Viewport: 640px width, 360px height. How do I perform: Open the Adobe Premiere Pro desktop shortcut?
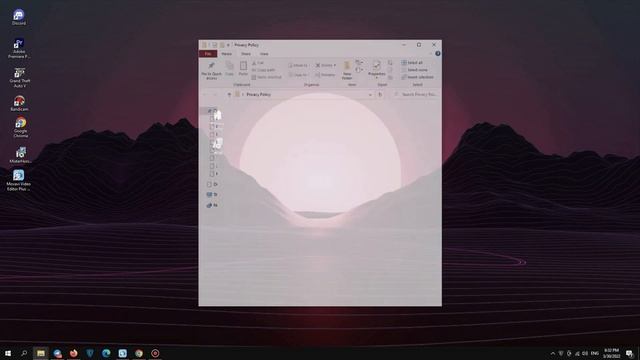click(19, 49)
